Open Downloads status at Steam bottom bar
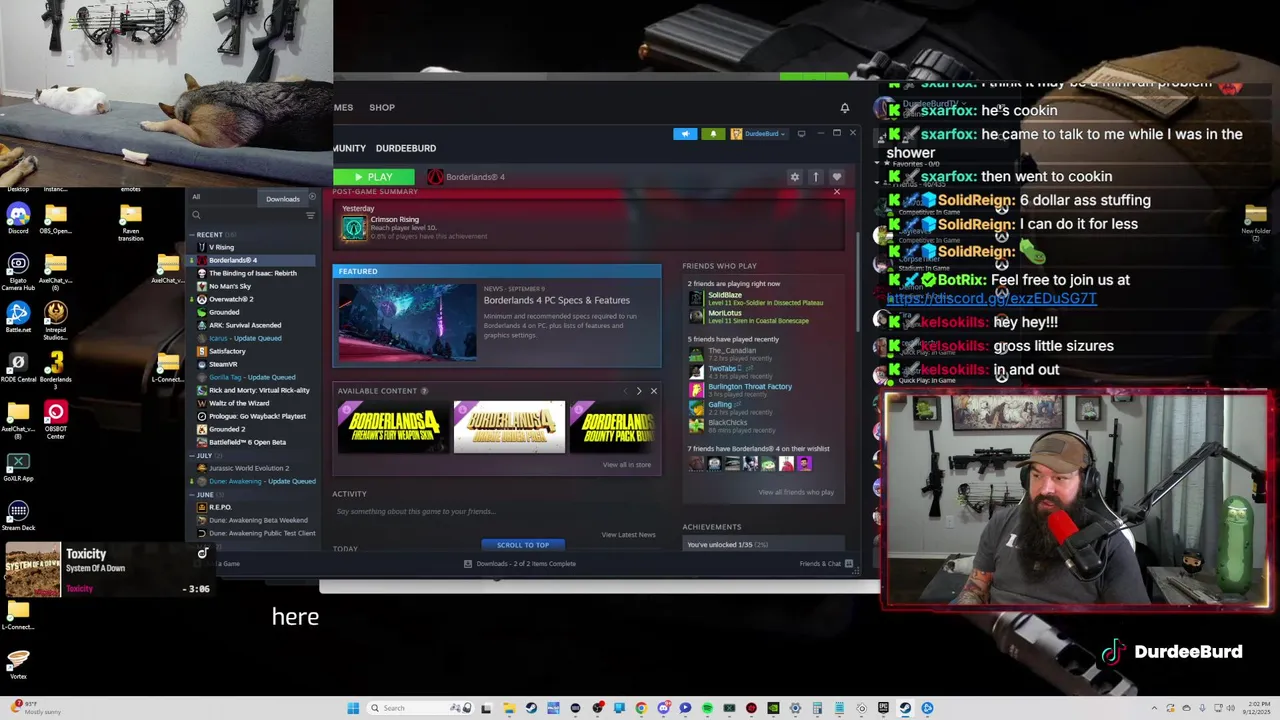 (519, 564)
